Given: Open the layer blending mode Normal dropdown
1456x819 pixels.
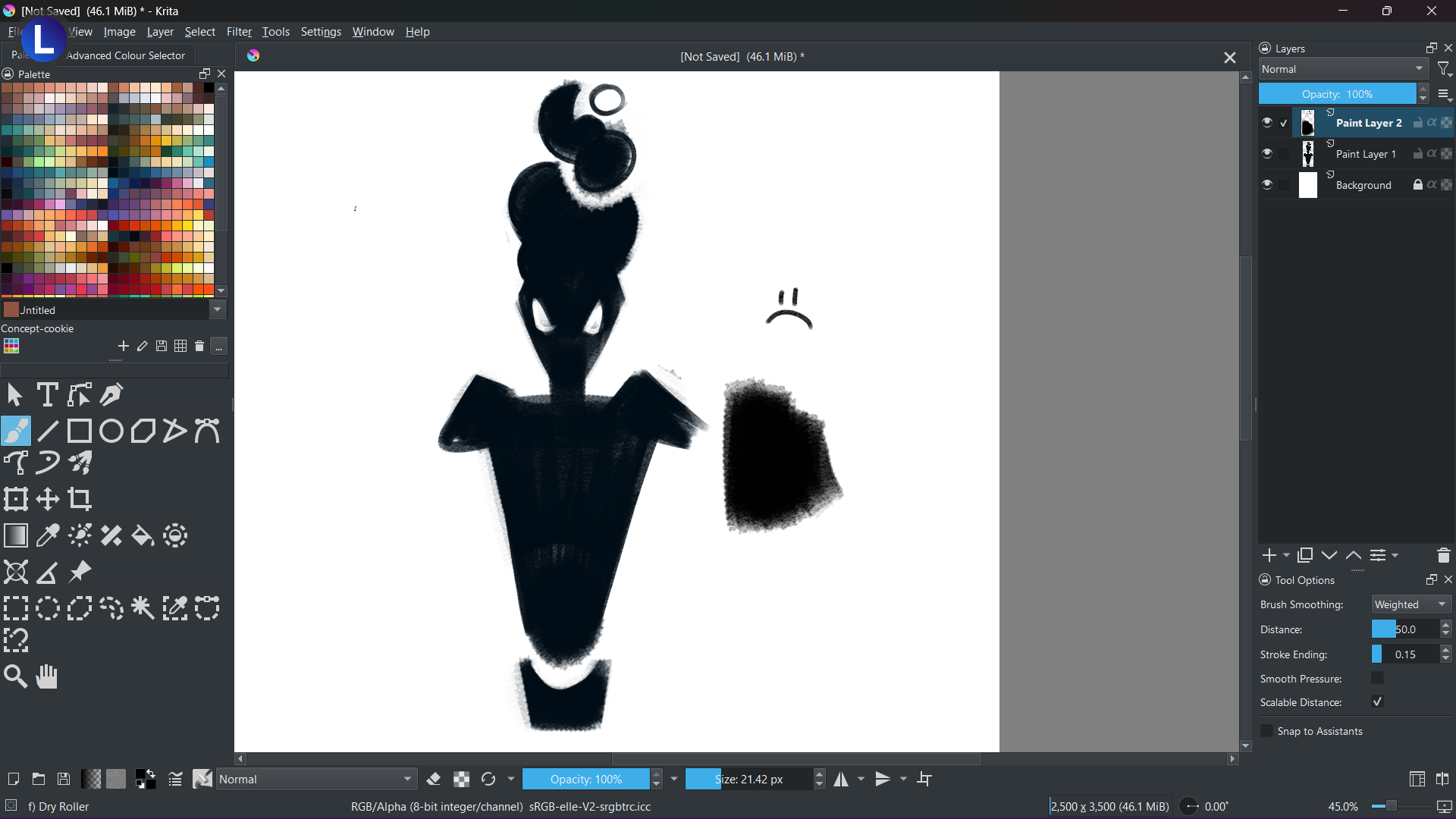Looking at the screenshot, I should pos(1343,69).
